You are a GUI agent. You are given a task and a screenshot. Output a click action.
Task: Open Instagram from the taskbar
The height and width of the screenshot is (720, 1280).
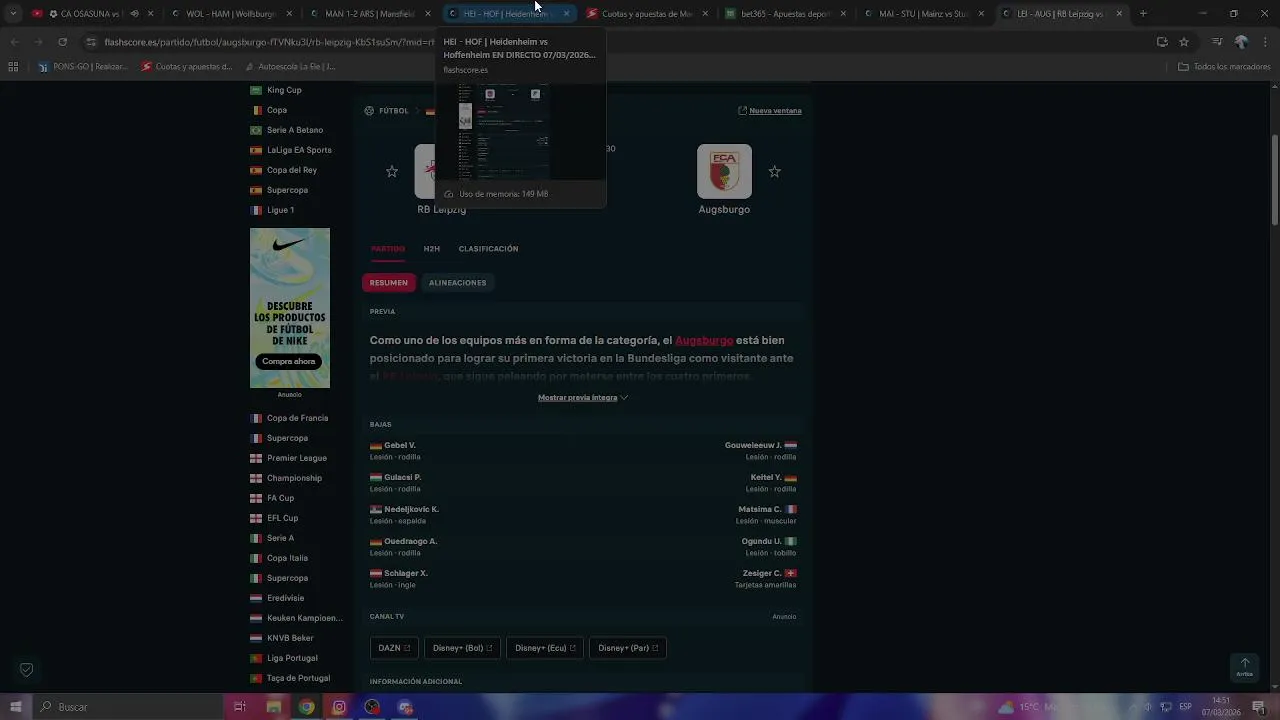[x=339, y=707]
